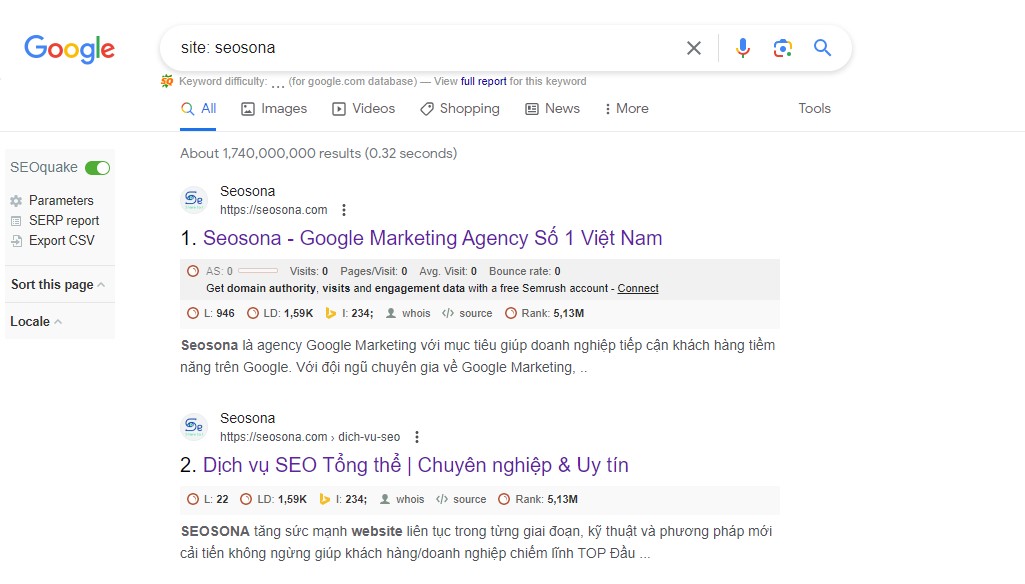Click into the Google search field

420,48
